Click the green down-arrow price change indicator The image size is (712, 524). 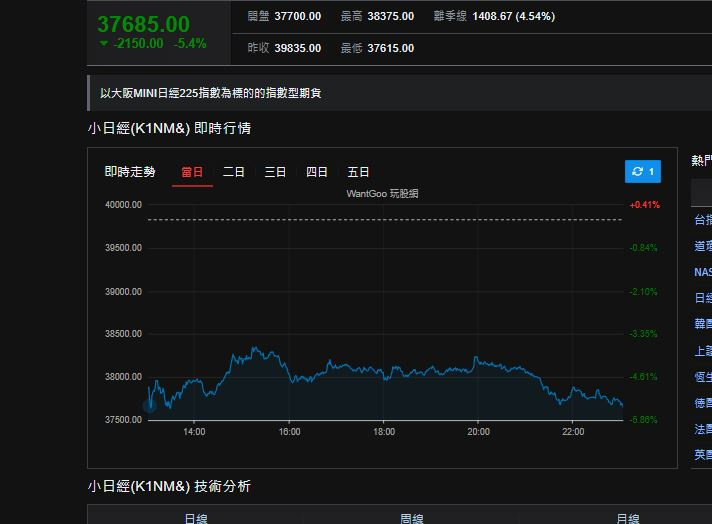click(x=105, y=44)
